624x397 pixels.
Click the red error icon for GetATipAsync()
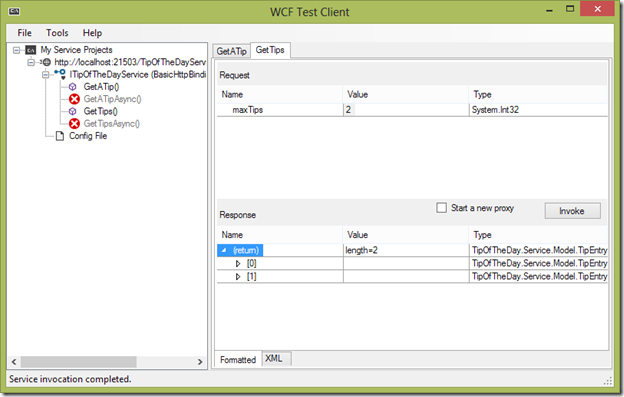coord(74,99)
